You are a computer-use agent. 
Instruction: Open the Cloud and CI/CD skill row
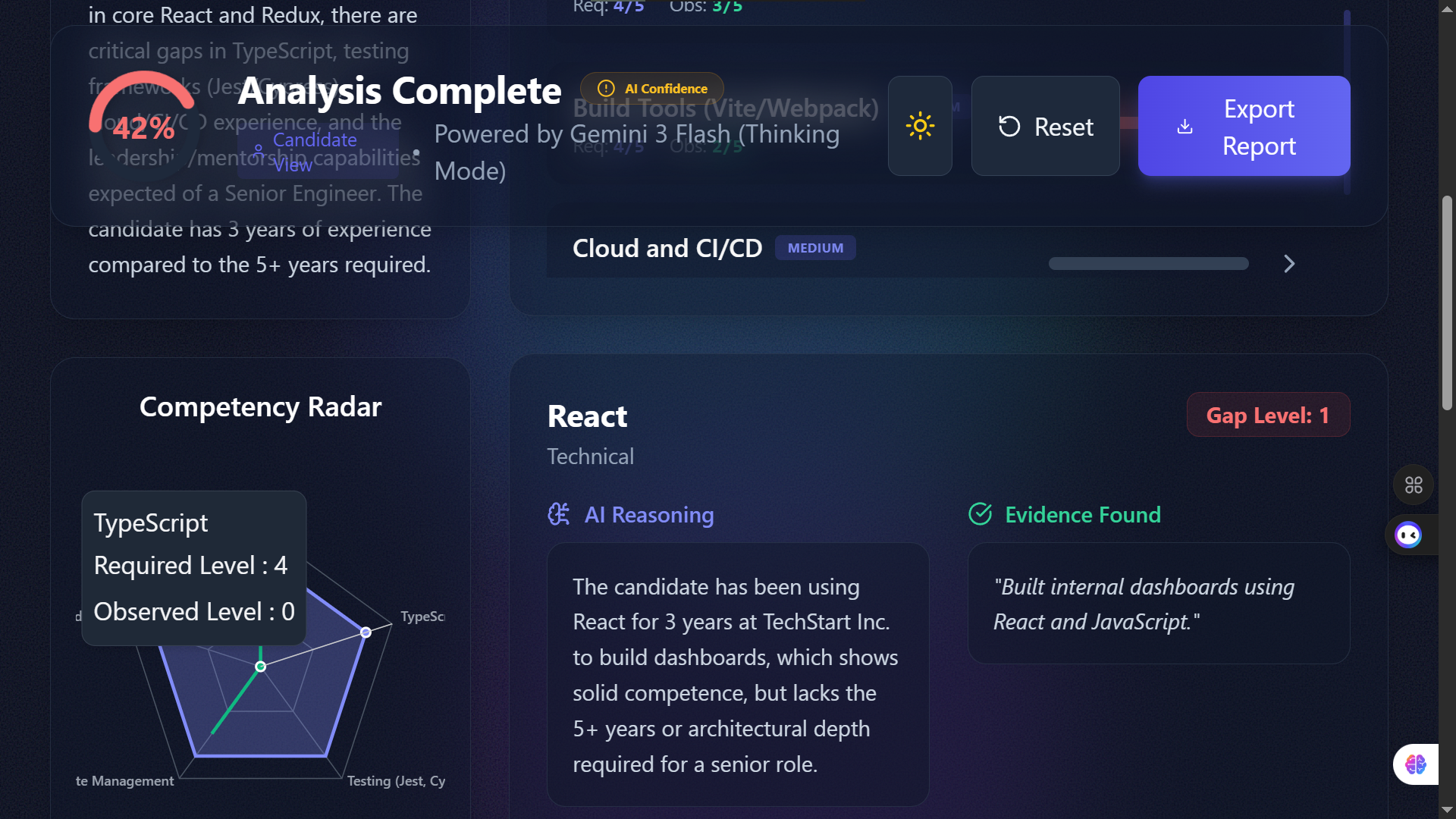(x=667, y=249)
